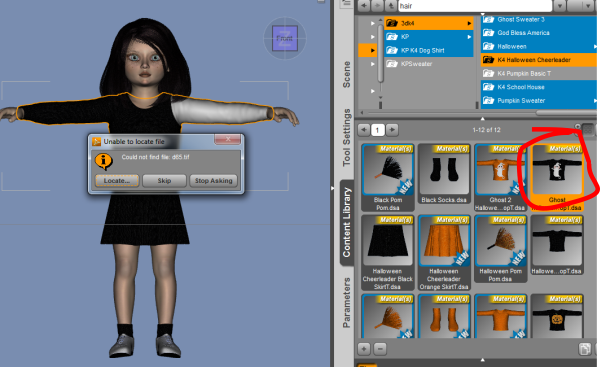Open the Scene tab
Image resolution: width=600 pixels, height=367 pixels.
coord(346,74)
